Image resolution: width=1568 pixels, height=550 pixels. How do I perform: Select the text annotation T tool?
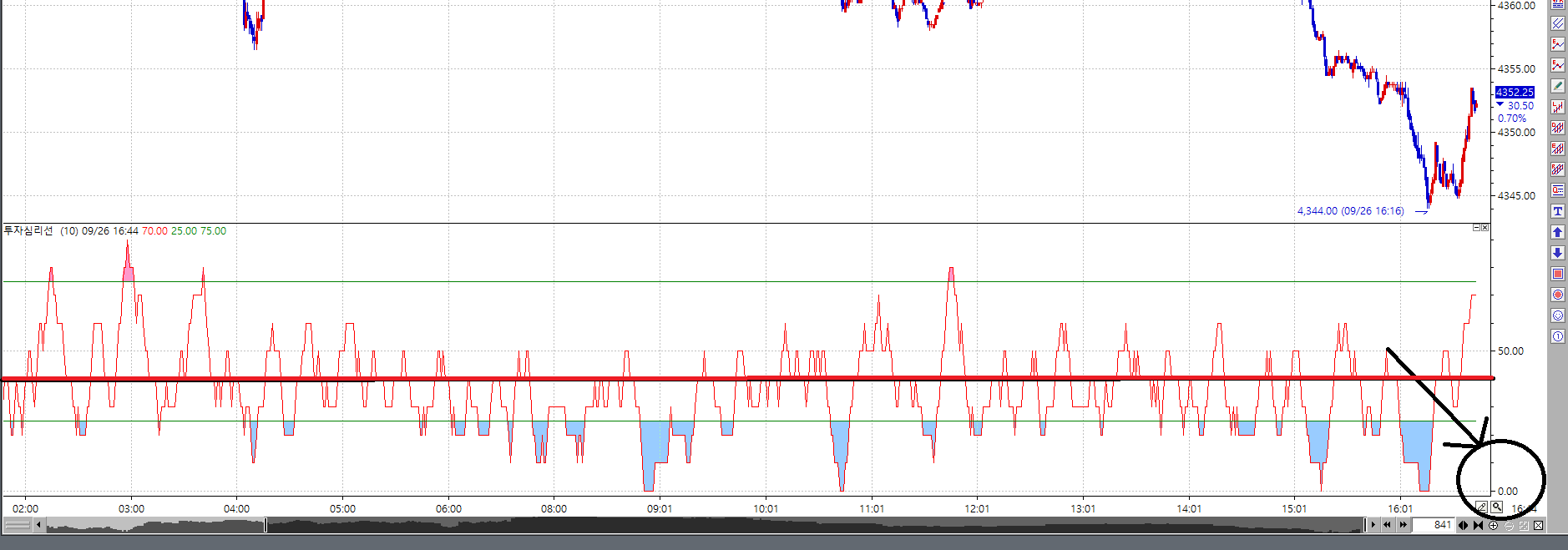point(1558,211)
